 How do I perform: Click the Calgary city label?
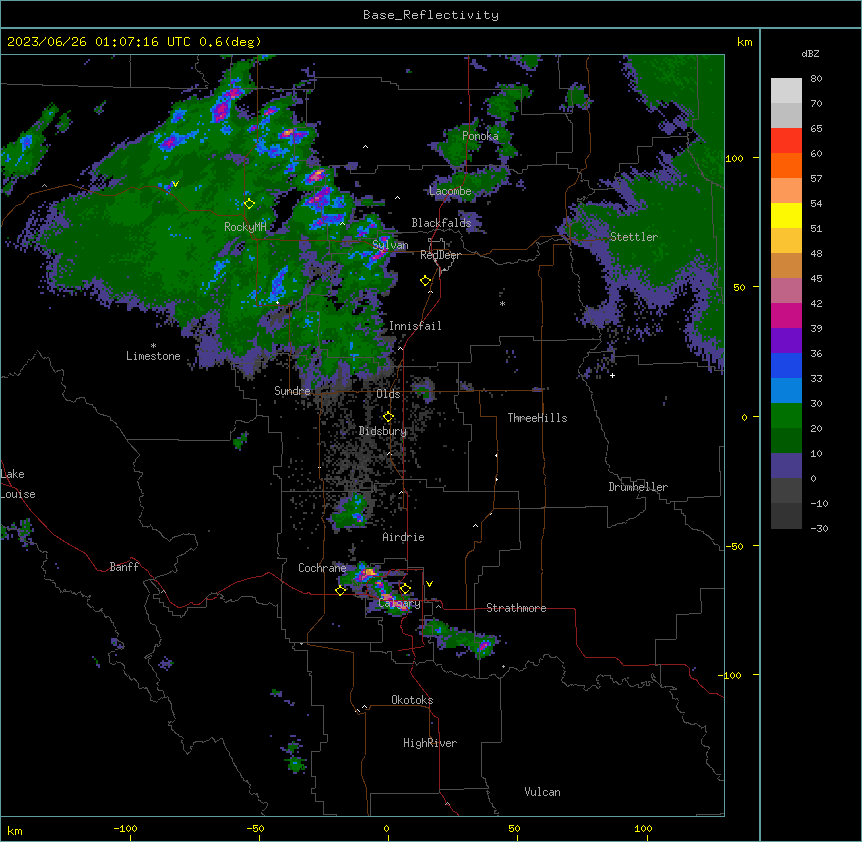pos(400,603)
